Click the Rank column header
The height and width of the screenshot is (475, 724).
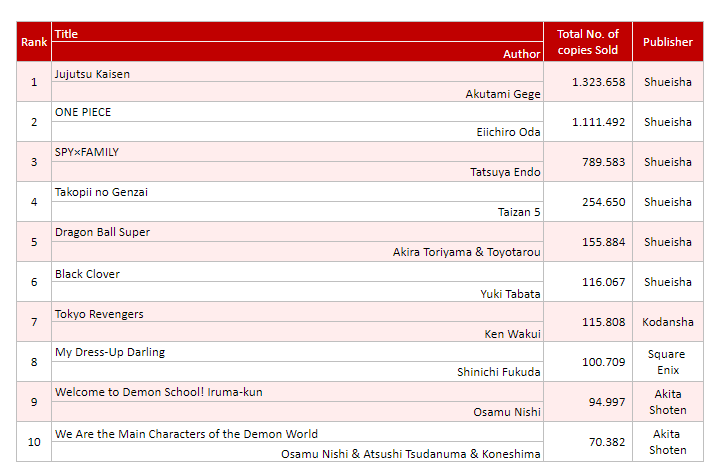[34, 42]
